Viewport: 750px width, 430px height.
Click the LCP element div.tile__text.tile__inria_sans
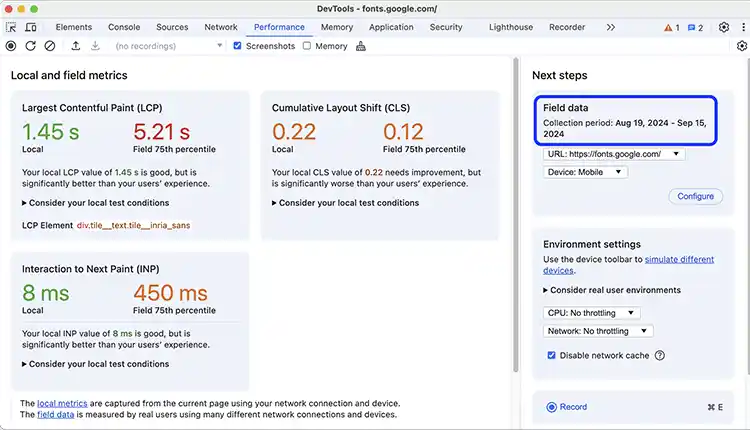[x=133, y=225]
